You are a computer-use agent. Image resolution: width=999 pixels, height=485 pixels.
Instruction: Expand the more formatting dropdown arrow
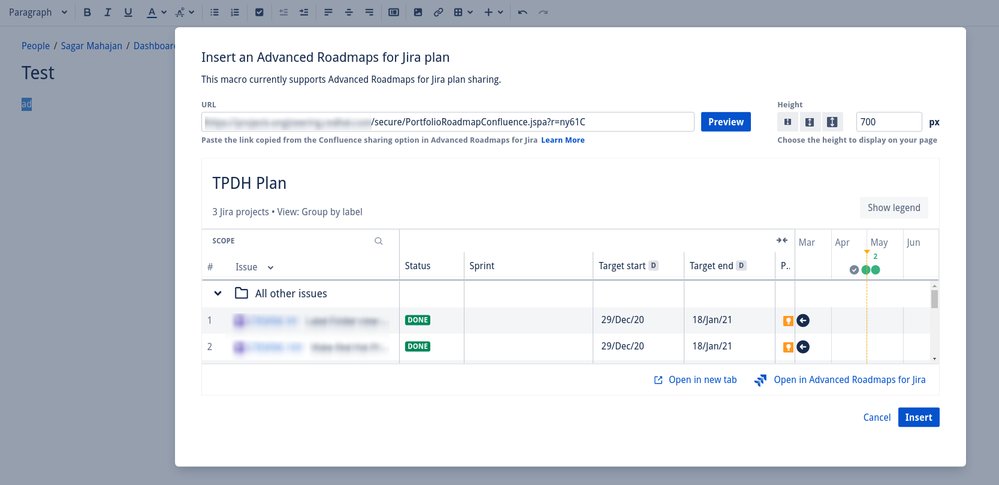[192, 12]
